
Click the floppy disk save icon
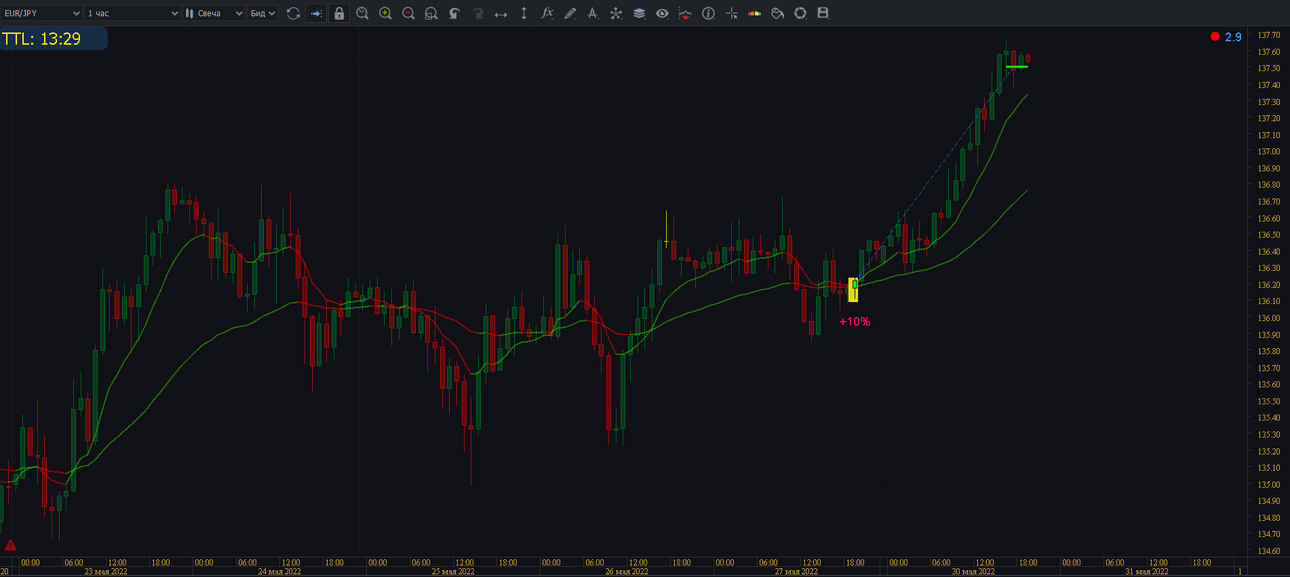823,13
